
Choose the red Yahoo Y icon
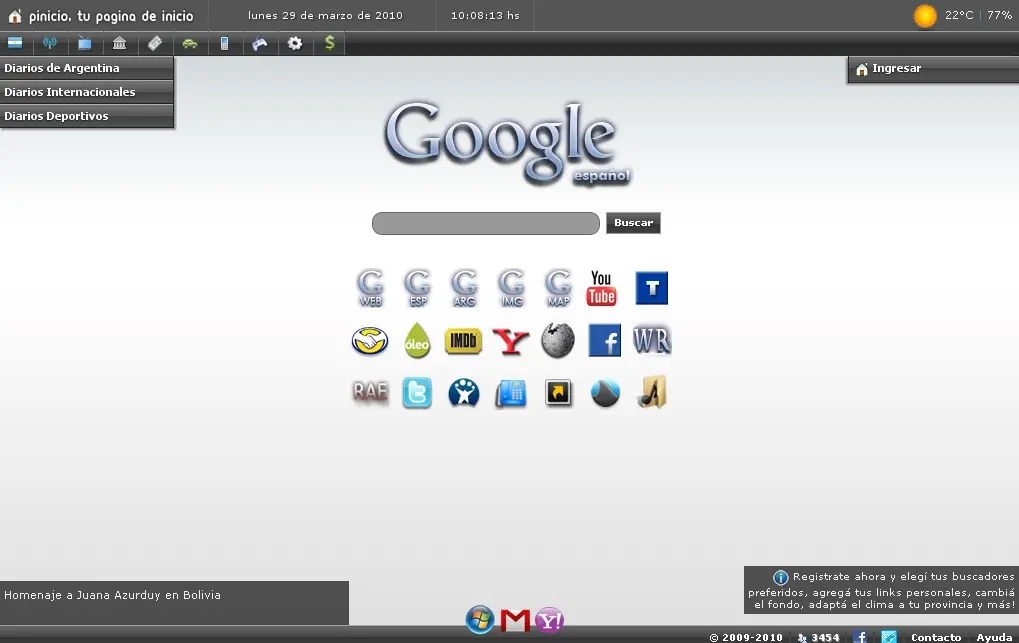click(511, 342)
